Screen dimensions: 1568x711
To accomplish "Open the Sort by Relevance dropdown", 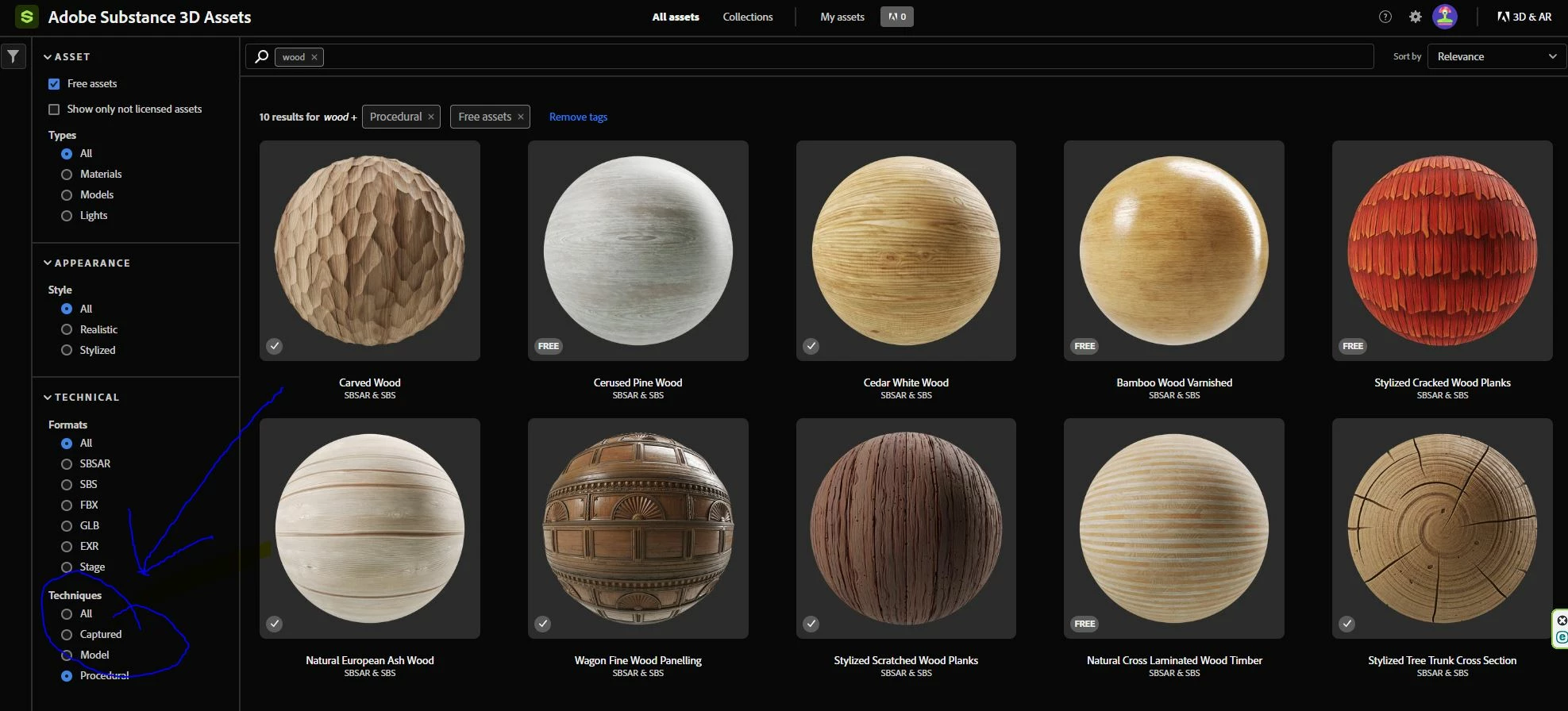I will coord(1497,56).
